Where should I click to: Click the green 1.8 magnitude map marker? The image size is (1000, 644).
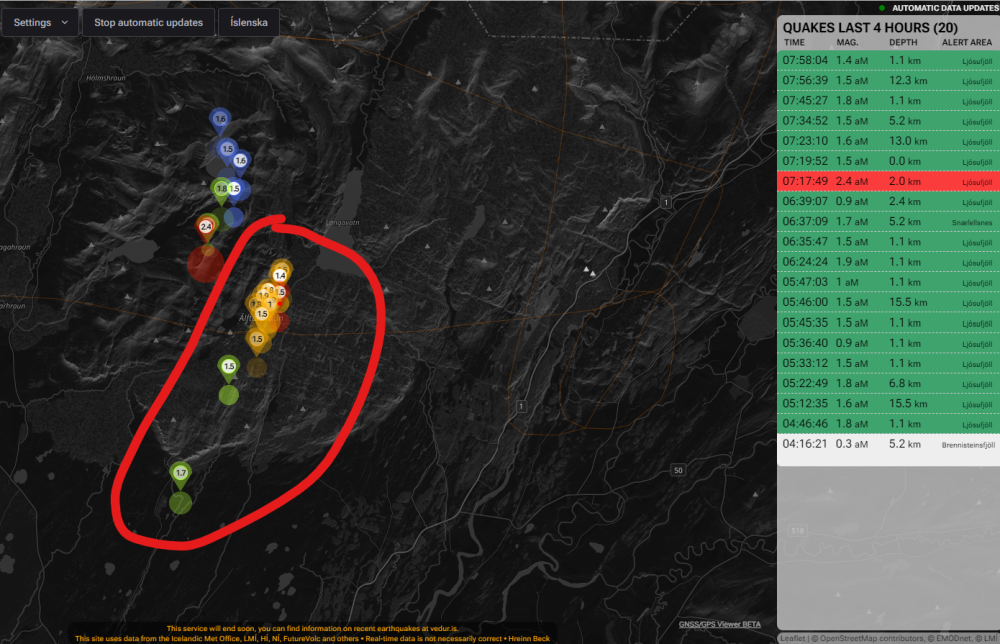(x=221, y=188)
